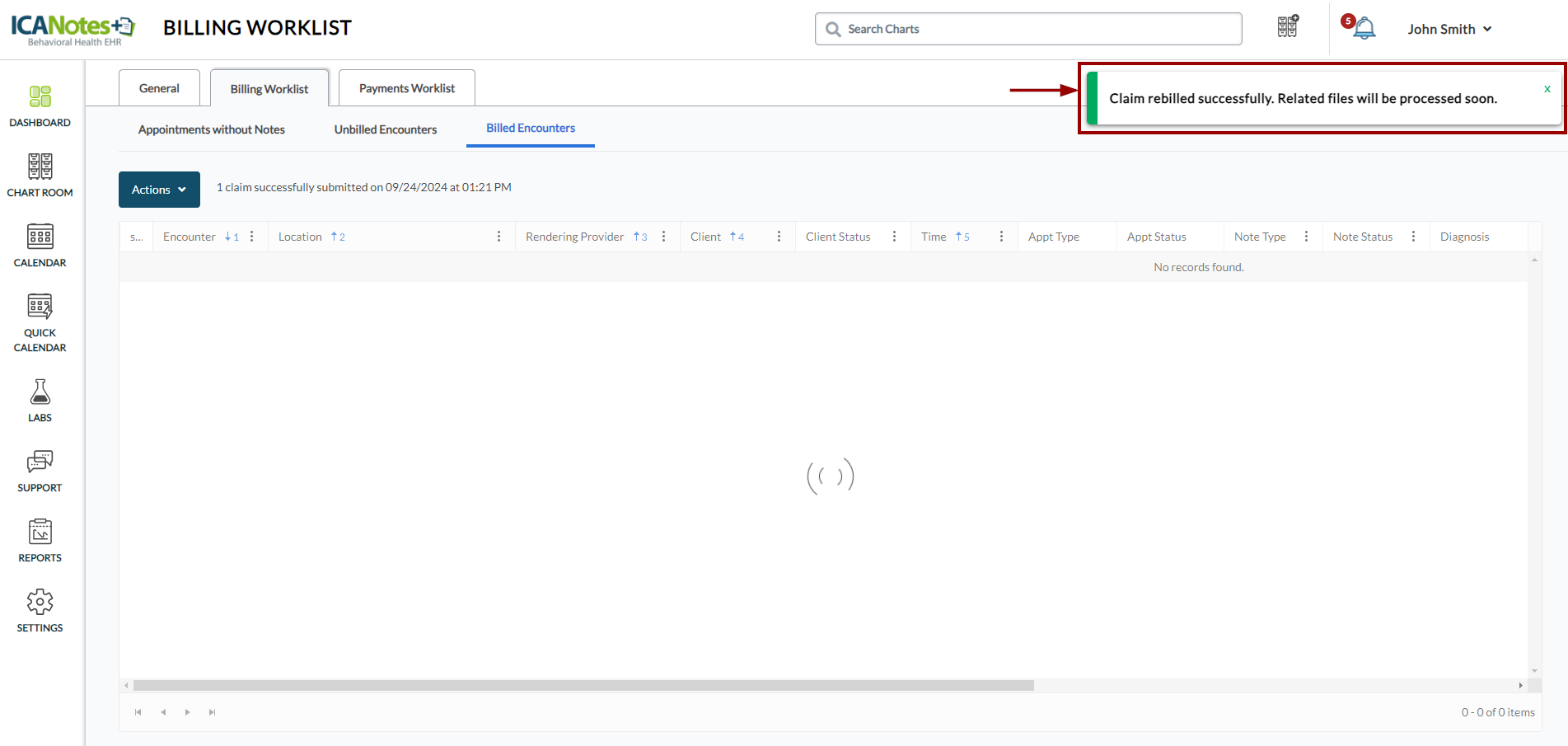Switch to the General tab

click(x=159, y=88)
